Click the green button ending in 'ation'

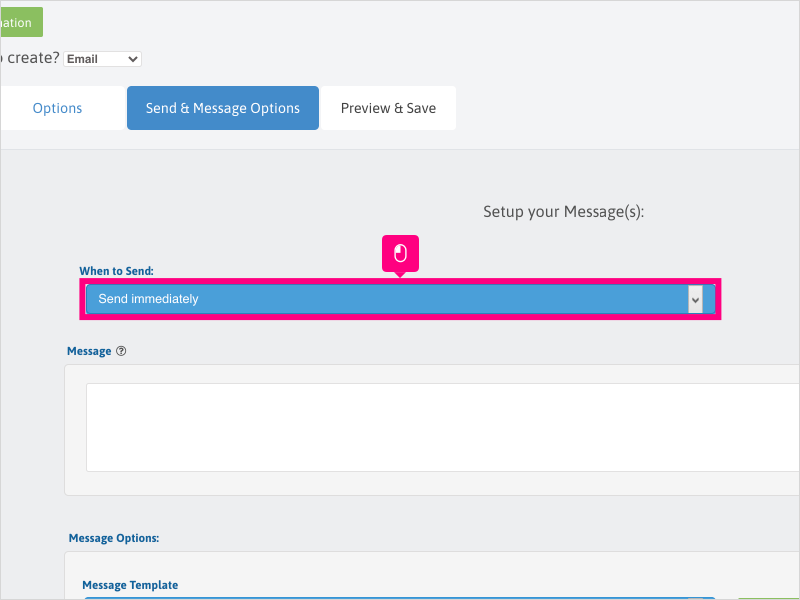pos(21,22)
